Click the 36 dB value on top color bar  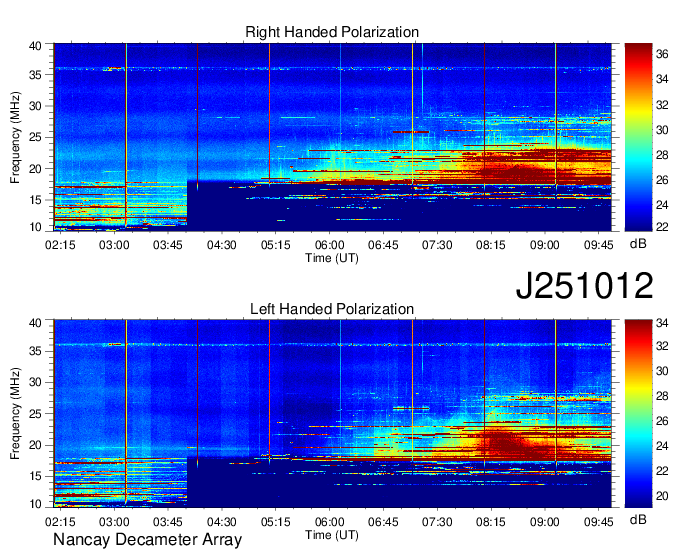click(x=663, y=55)
